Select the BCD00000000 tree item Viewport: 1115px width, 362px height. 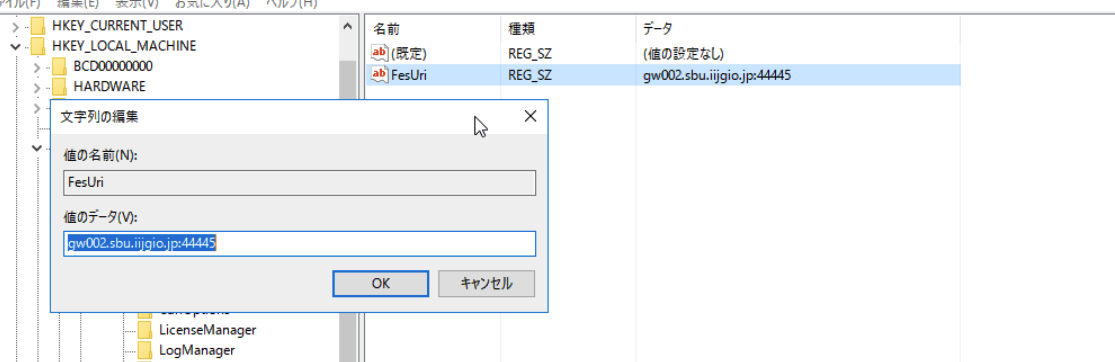[x=113, y=66]
